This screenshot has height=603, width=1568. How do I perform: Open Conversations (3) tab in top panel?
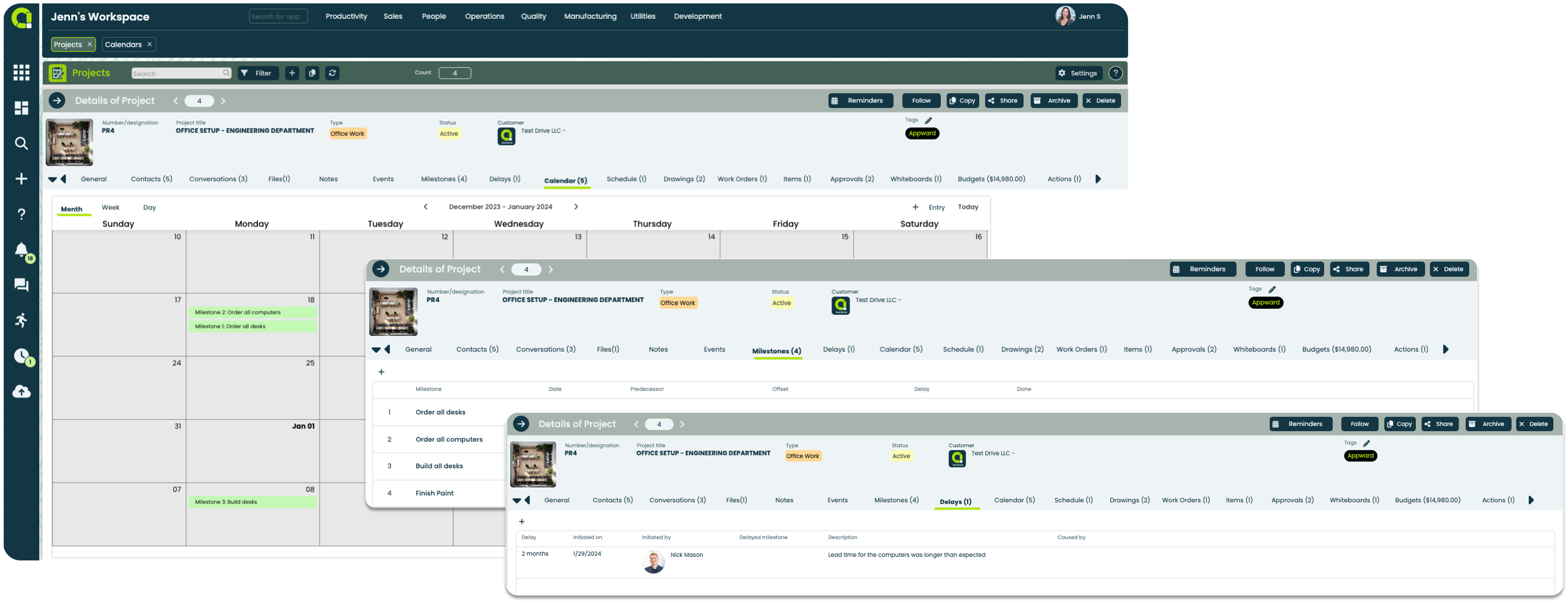[x=218, y=179]
